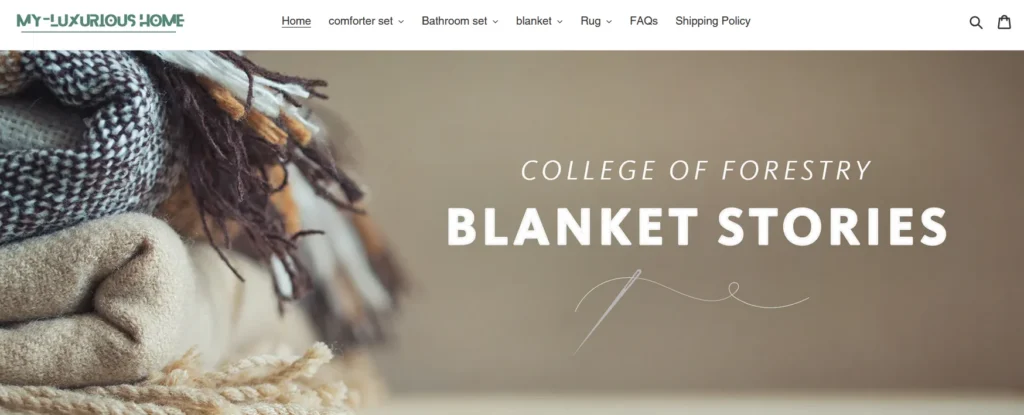The image size is (1024, 415).
Task: Click the My-Luxurious Home logo
Action: [x=100, y=22]
